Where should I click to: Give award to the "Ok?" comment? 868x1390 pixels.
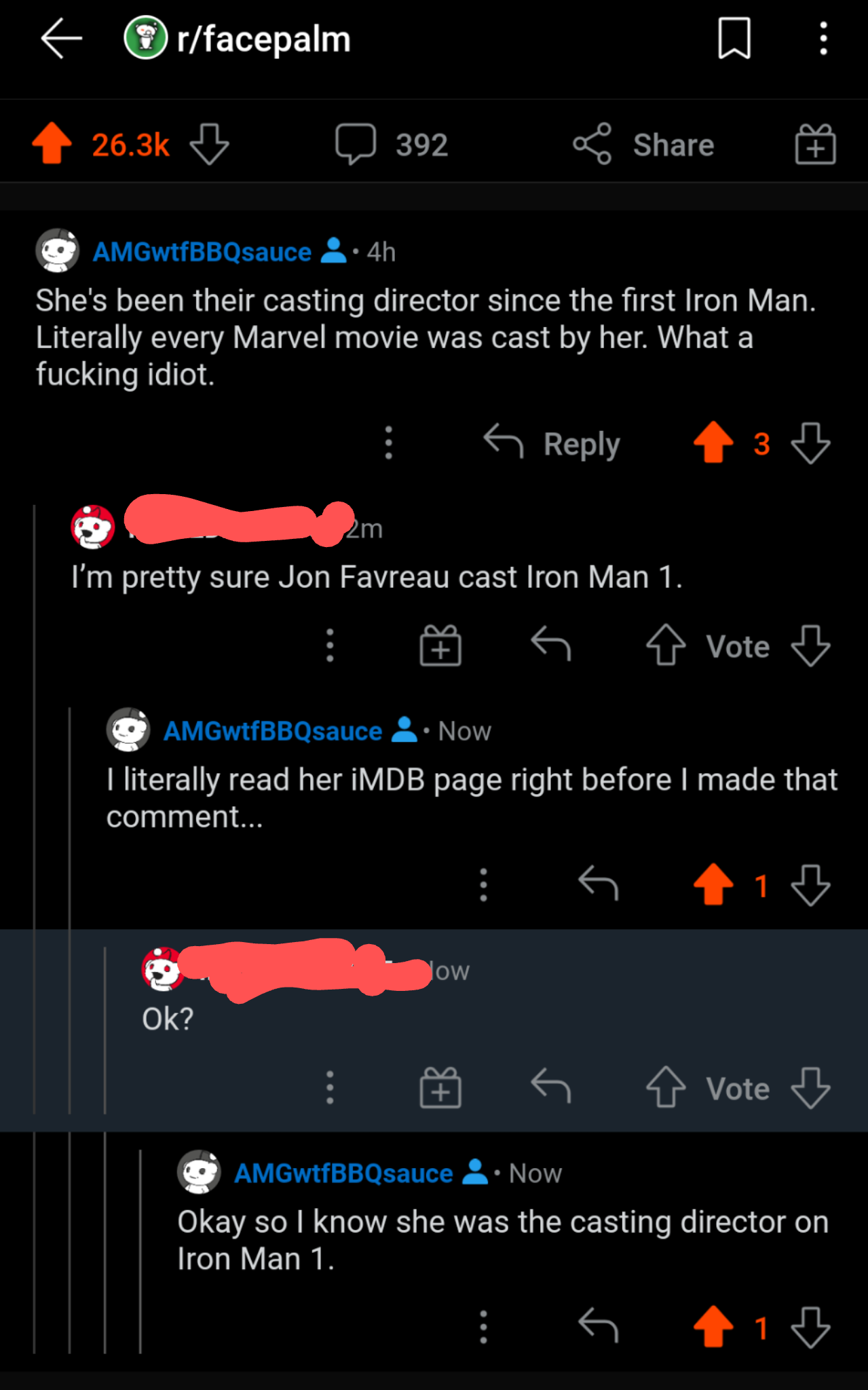[x=440, y=1088]
